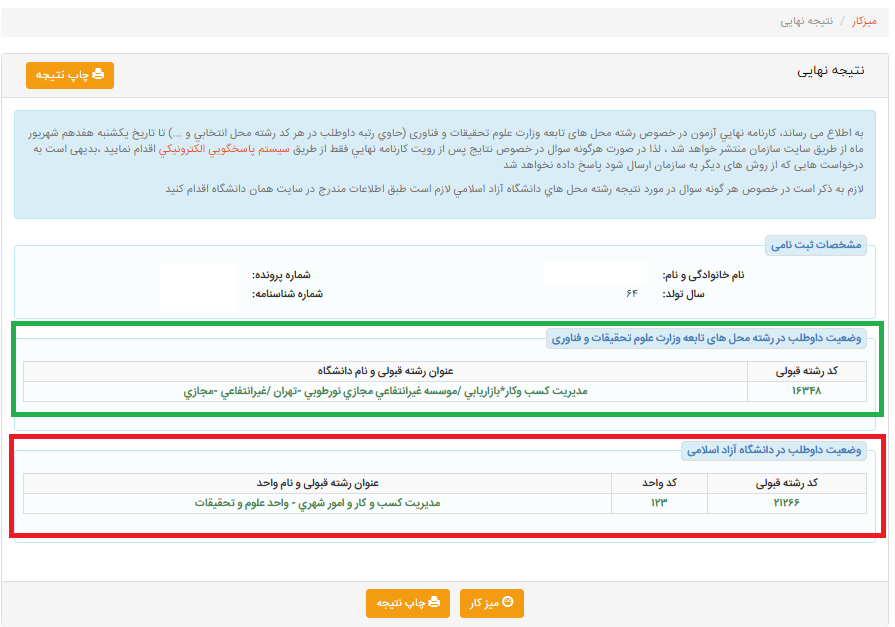
Task: Click the مدیریت کسب و کار و امور شهري row text
Action: [x=317, y=503]
